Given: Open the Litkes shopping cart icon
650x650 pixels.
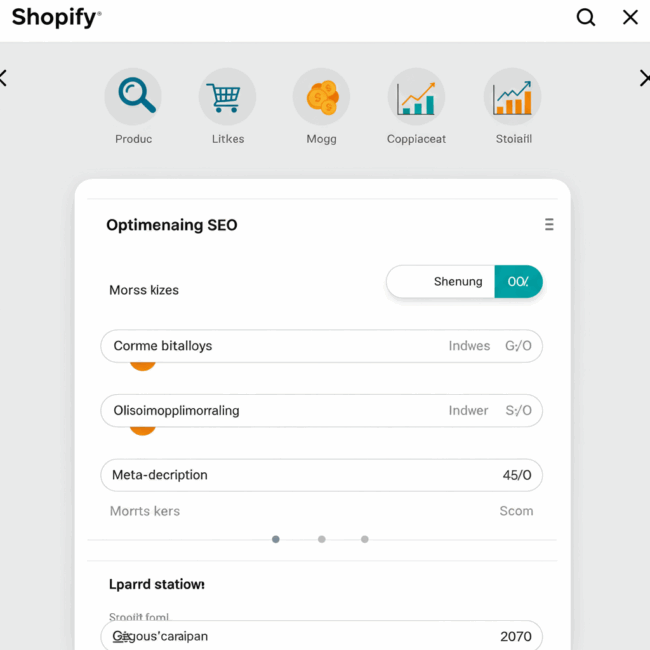Looking at the screenshot, I should (x=227, y=97).
